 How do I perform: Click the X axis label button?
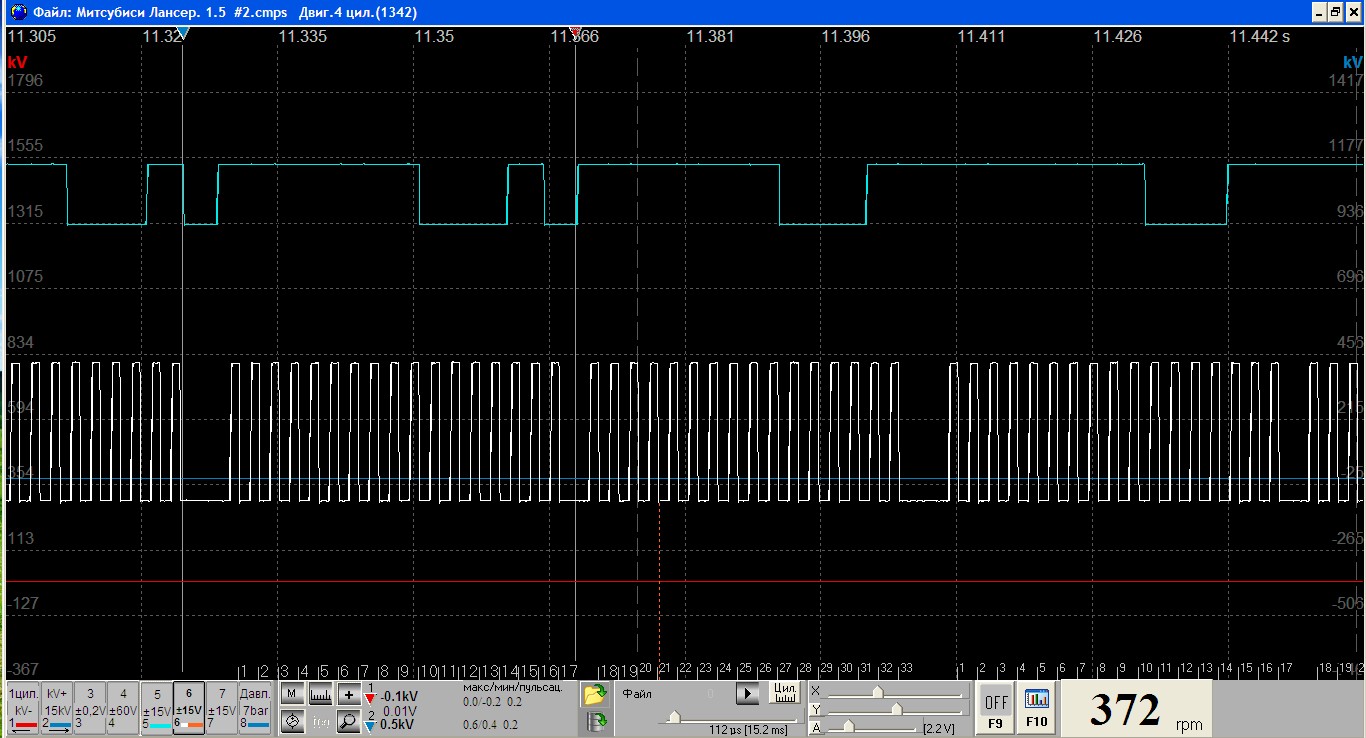(815, 691)
